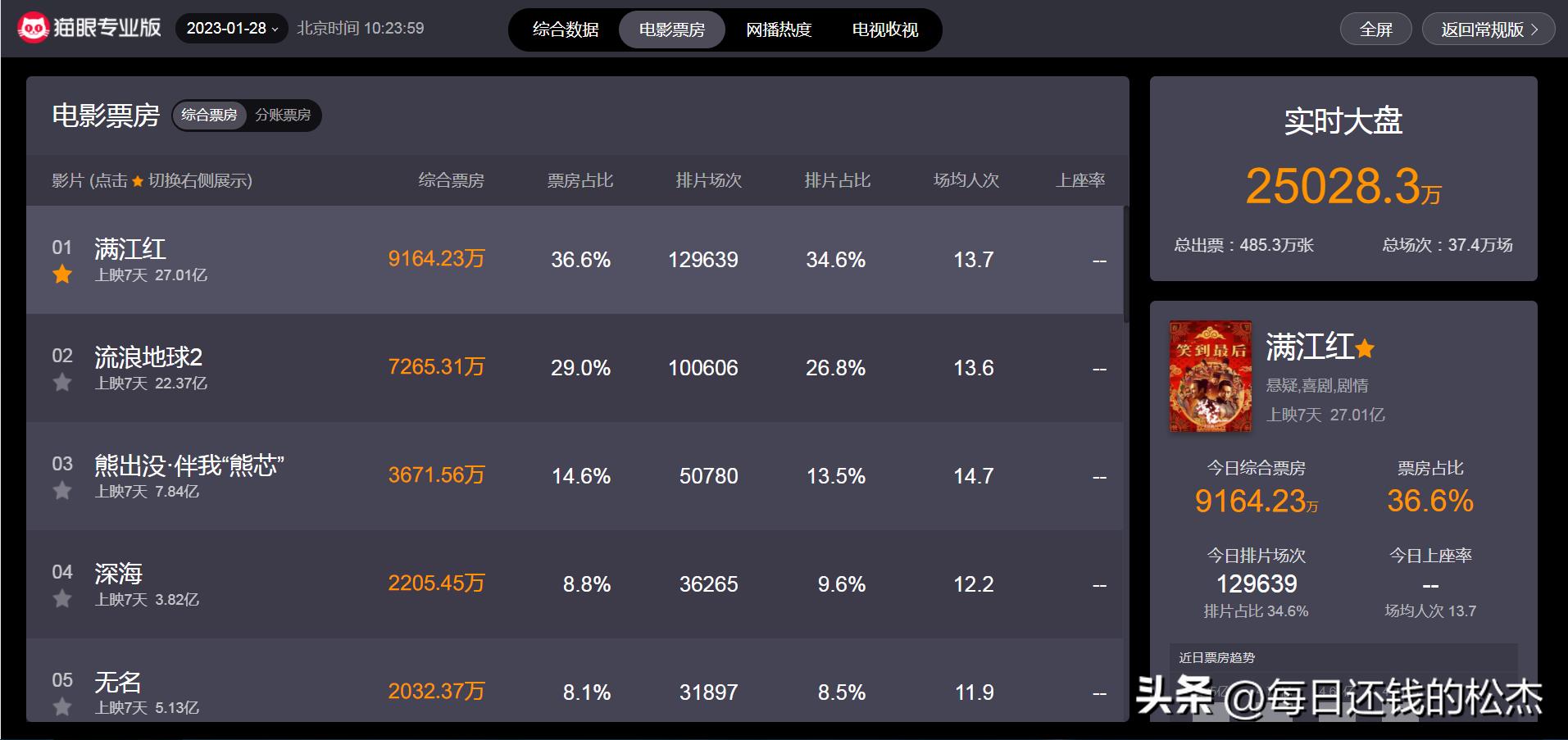
Task: Toggle the star for 流浪地球2 row
Action: point(62,383)
